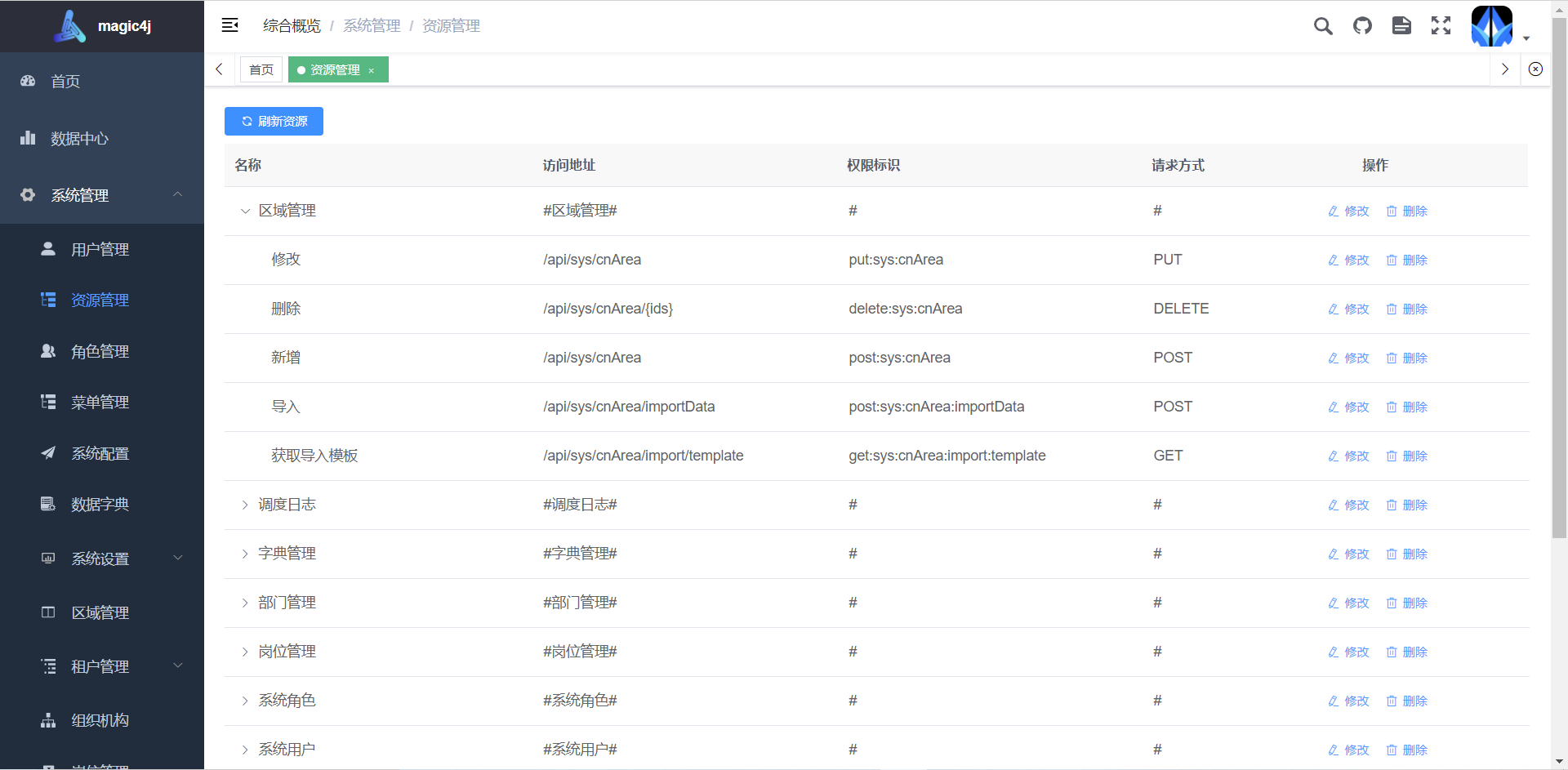Edit the 导入 importData row

click(x=1348, y=407)
